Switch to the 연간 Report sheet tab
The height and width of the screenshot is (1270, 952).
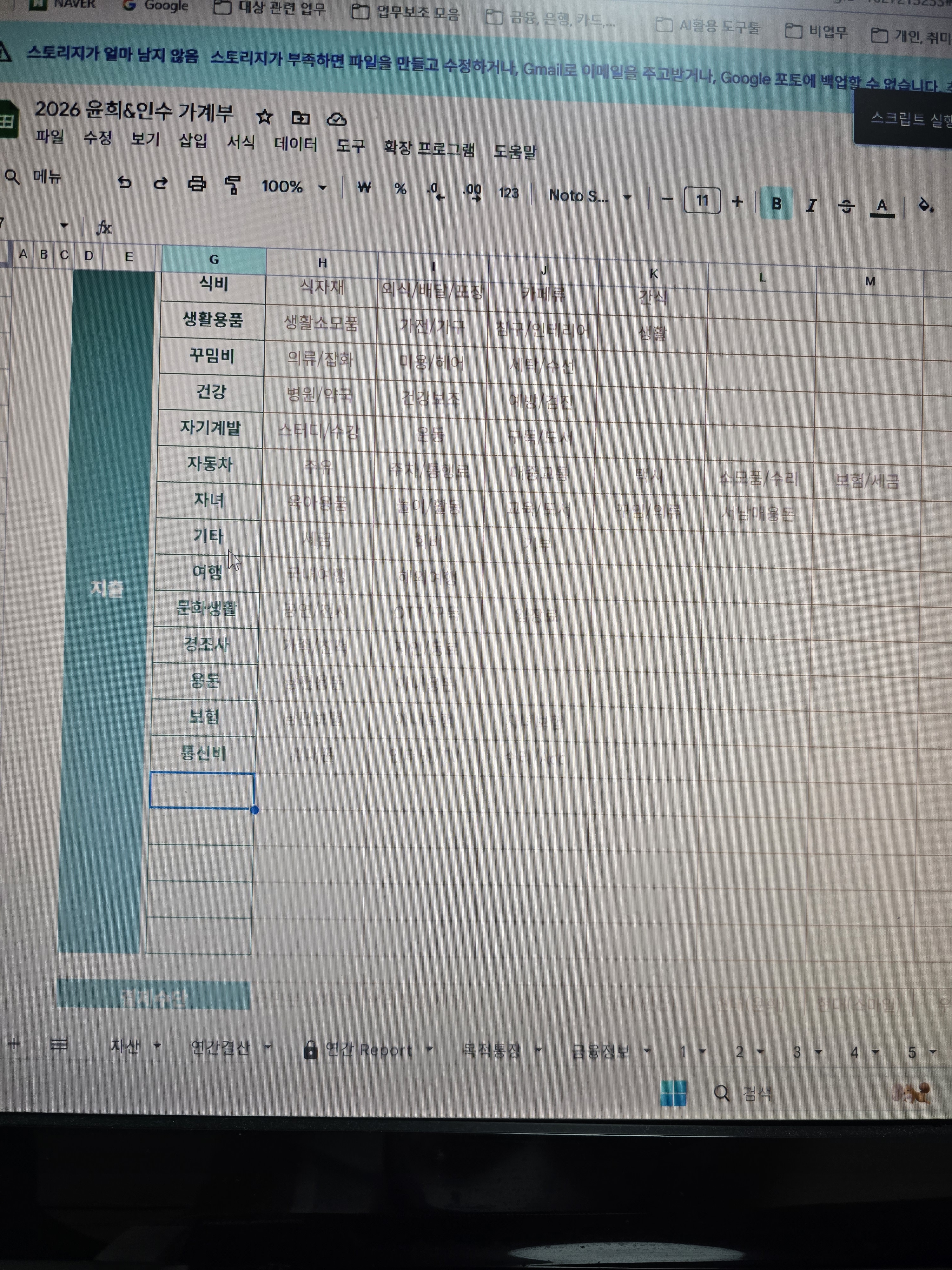tap(369, 1050)
